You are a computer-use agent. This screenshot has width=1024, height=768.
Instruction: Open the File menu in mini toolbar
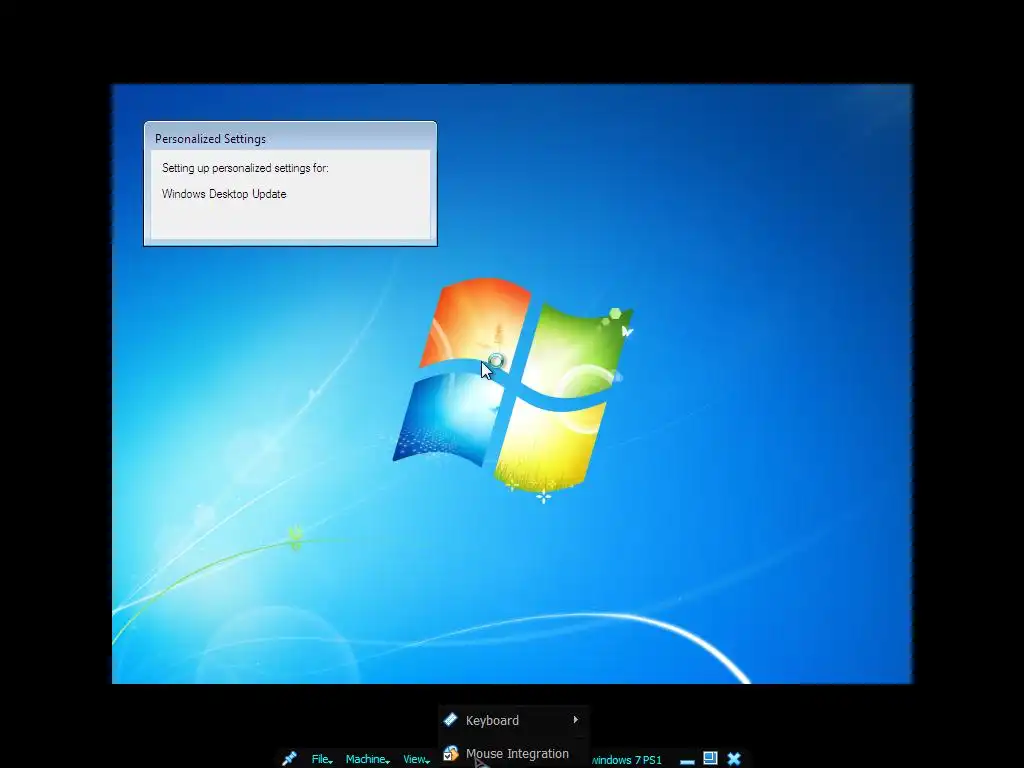[x=322, y=759]
